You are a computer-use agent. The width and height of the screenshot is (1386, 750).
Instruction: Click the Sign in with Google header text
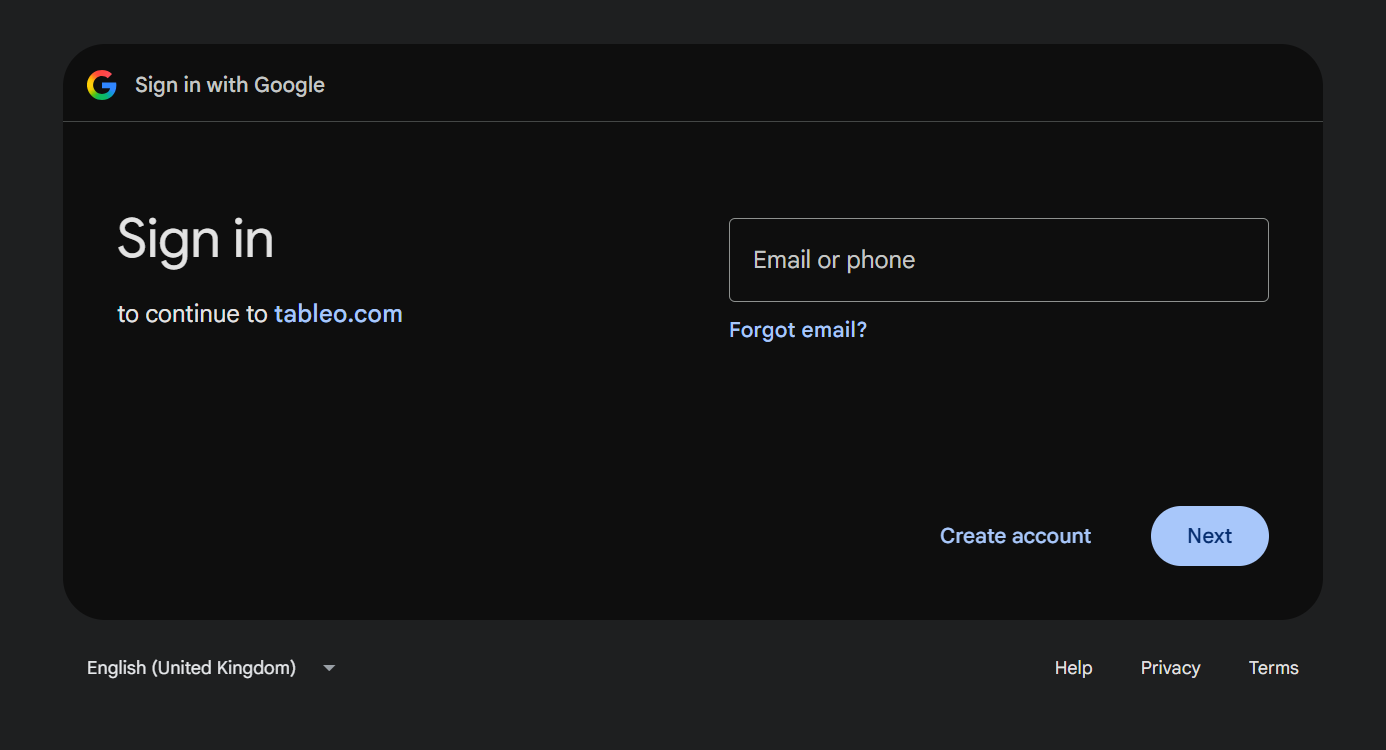click(230, 85)
